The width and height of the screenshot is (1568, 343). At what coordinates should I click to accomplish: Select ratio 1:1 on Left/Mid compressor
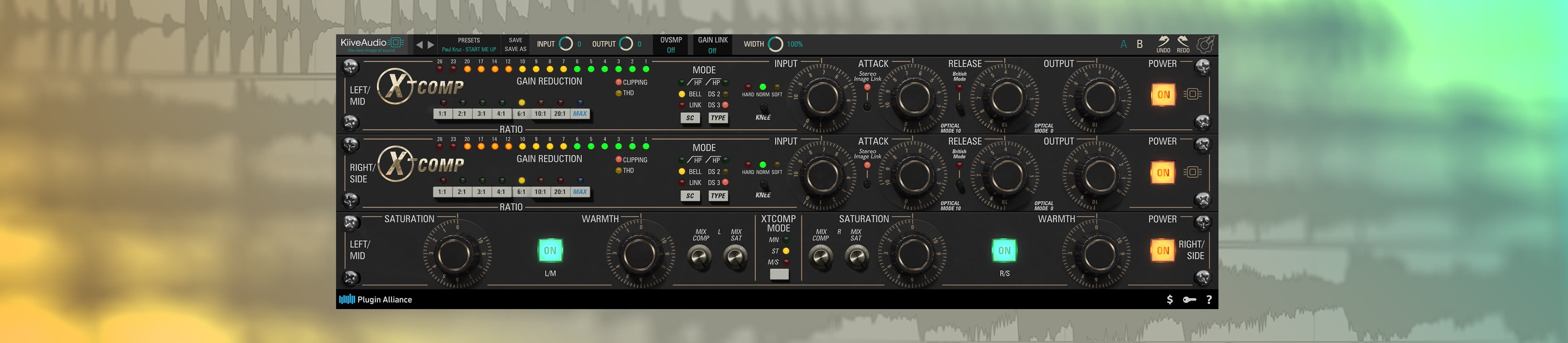pos(443,114)
